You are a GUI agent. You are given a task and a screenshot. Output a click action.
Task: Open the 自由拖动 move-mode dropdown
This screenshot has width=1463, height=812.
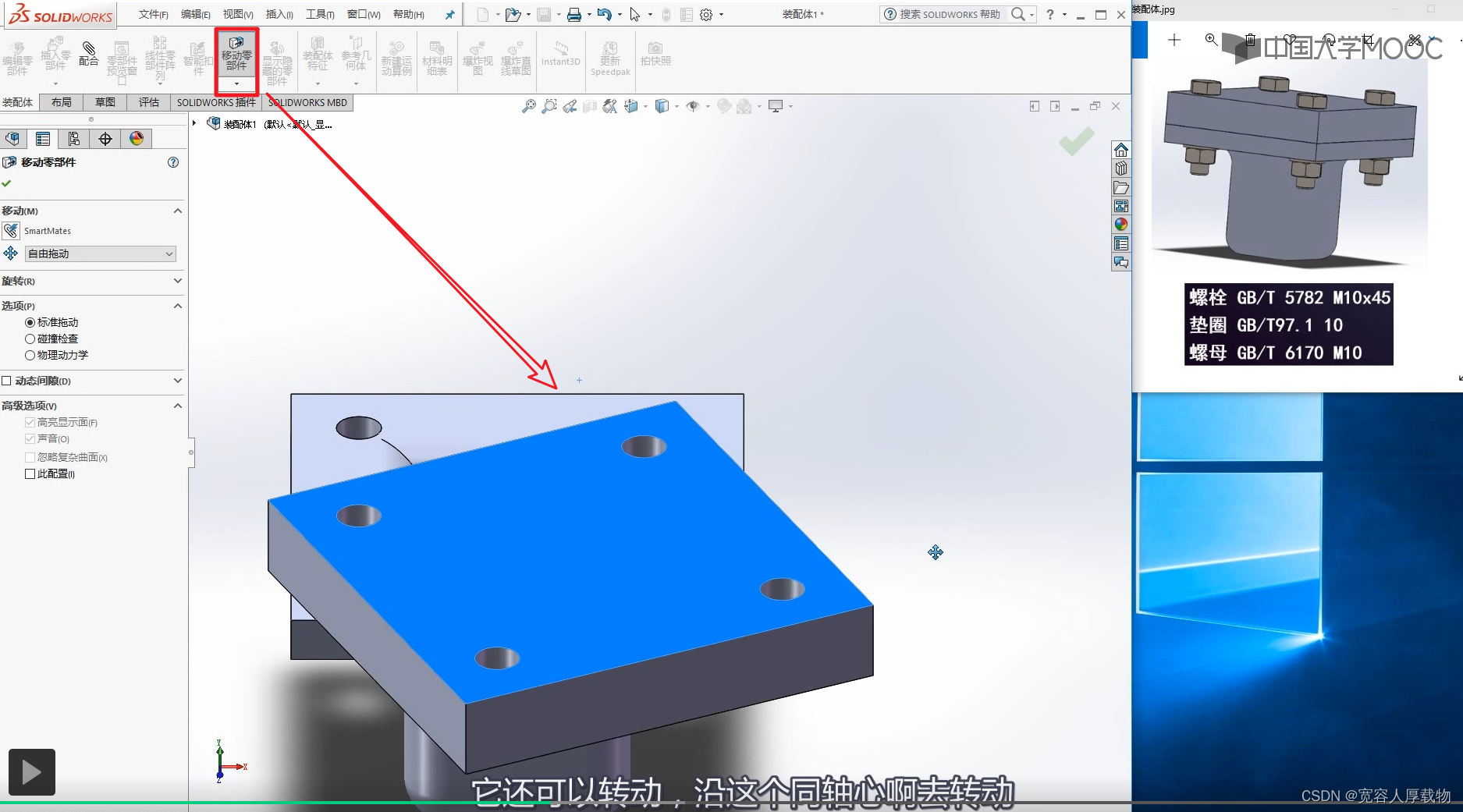point(101,254)
